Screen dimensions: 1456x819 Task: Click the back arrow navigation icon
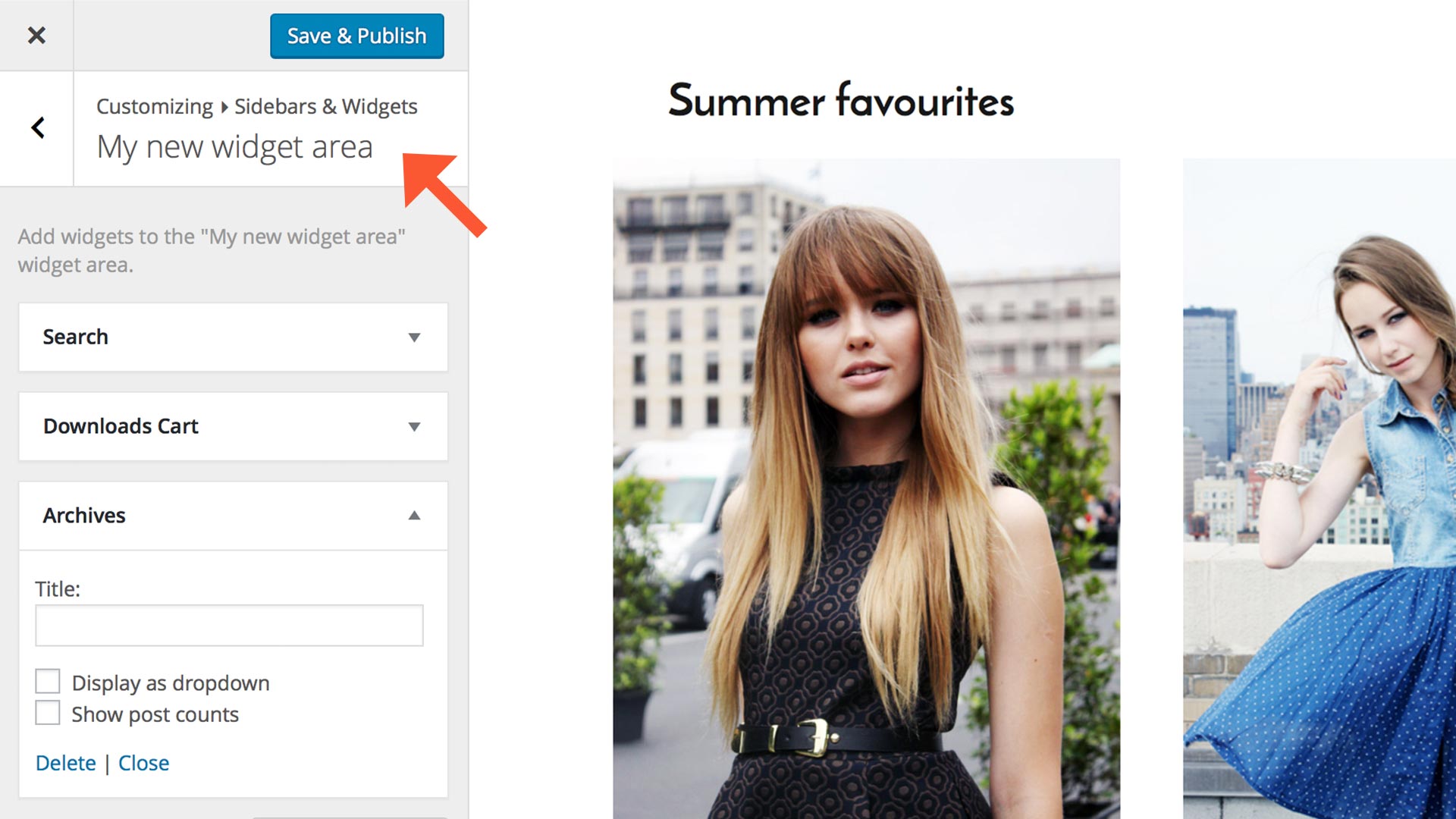pos(36,127)
